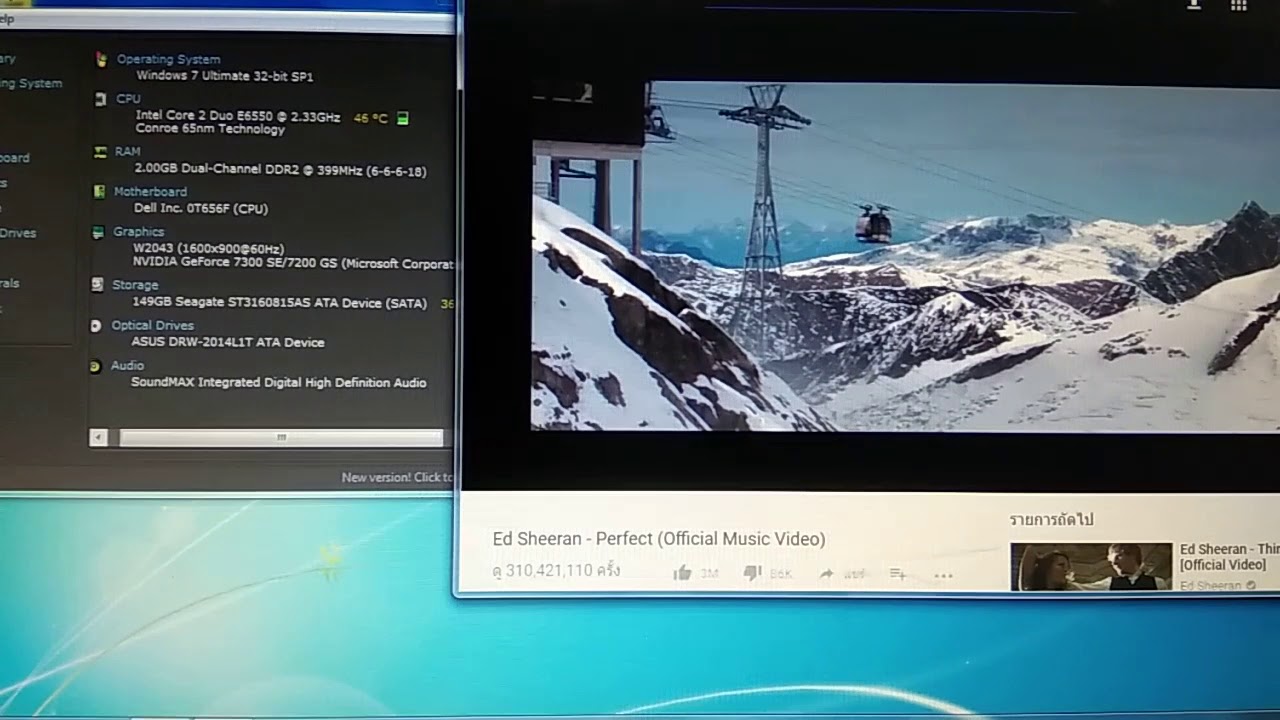
Task: Open the Graphics section heading link
Action: 138,232
